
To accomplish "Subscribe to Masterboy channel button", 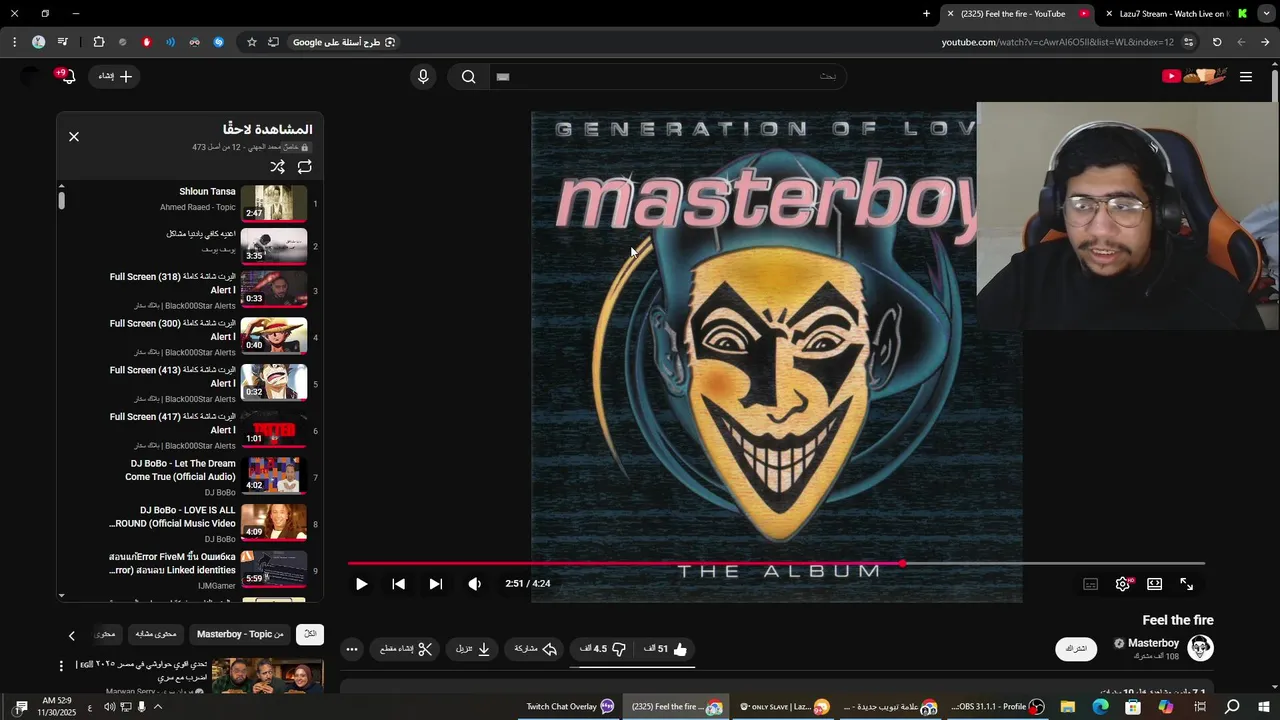I will click(x=1076, y=648).
